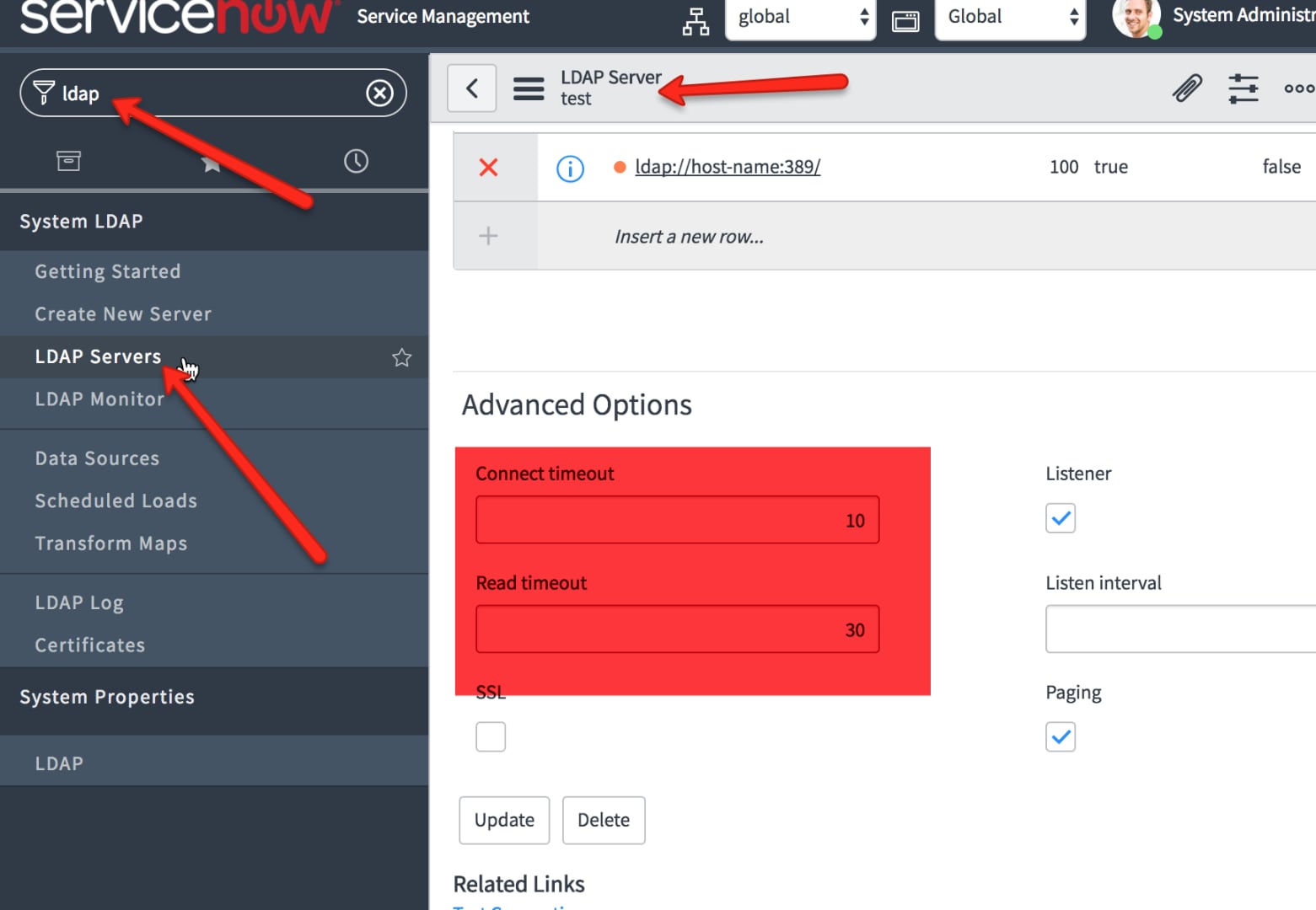Click the paperclip attachments icon
Screen dimensions: 1316x910
pos(1187,88)
